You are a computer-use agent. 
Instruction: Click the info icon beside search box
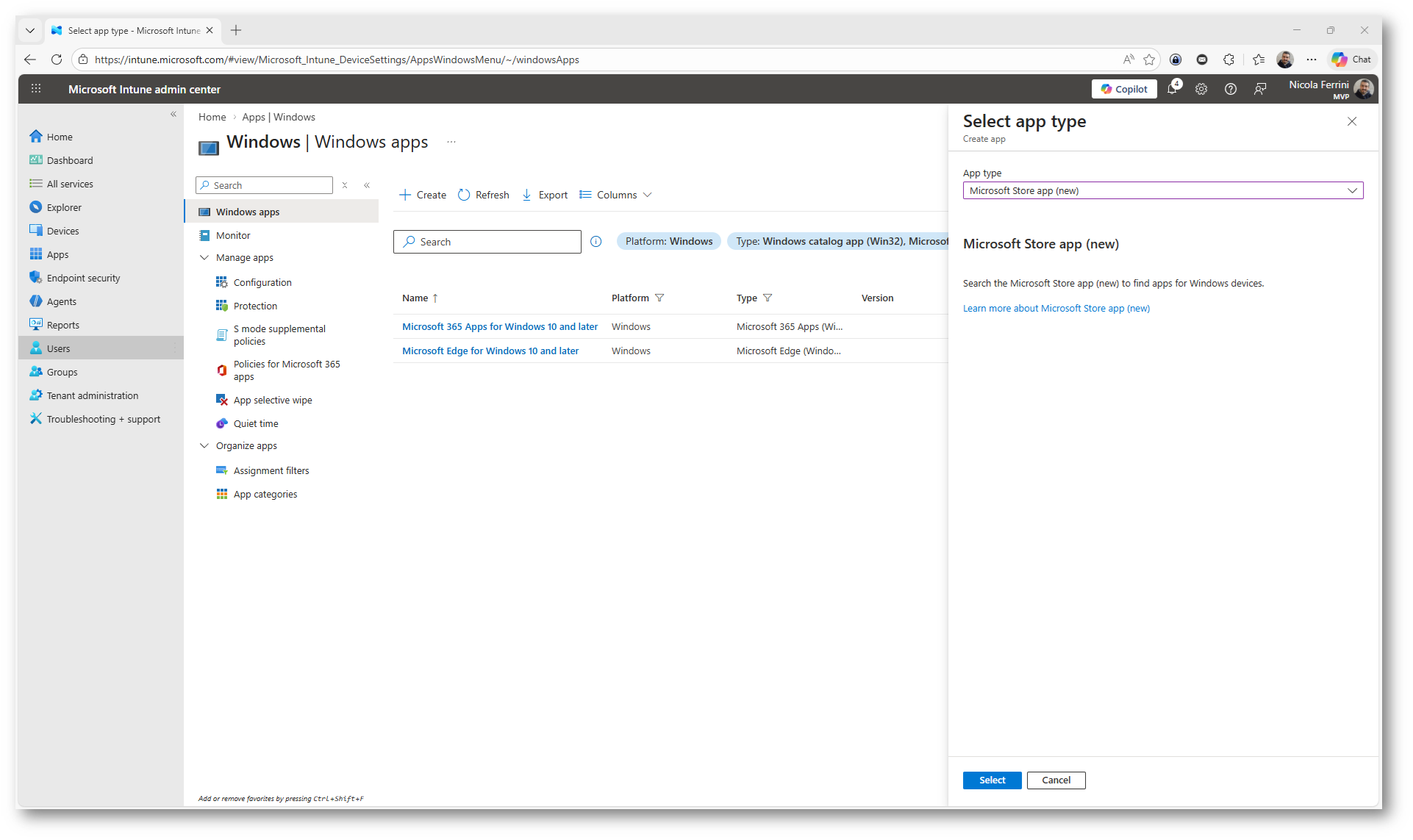(x=596, y=242)
